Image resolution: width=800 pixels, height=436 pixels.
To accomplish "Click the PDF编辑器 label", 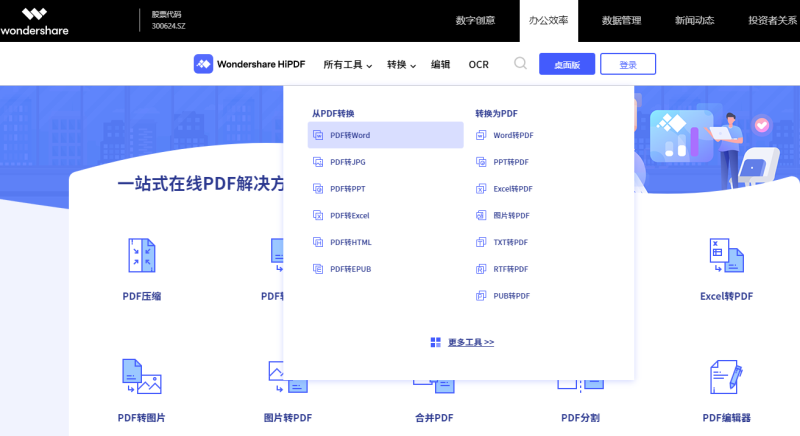I will click(x=727, y=418).
